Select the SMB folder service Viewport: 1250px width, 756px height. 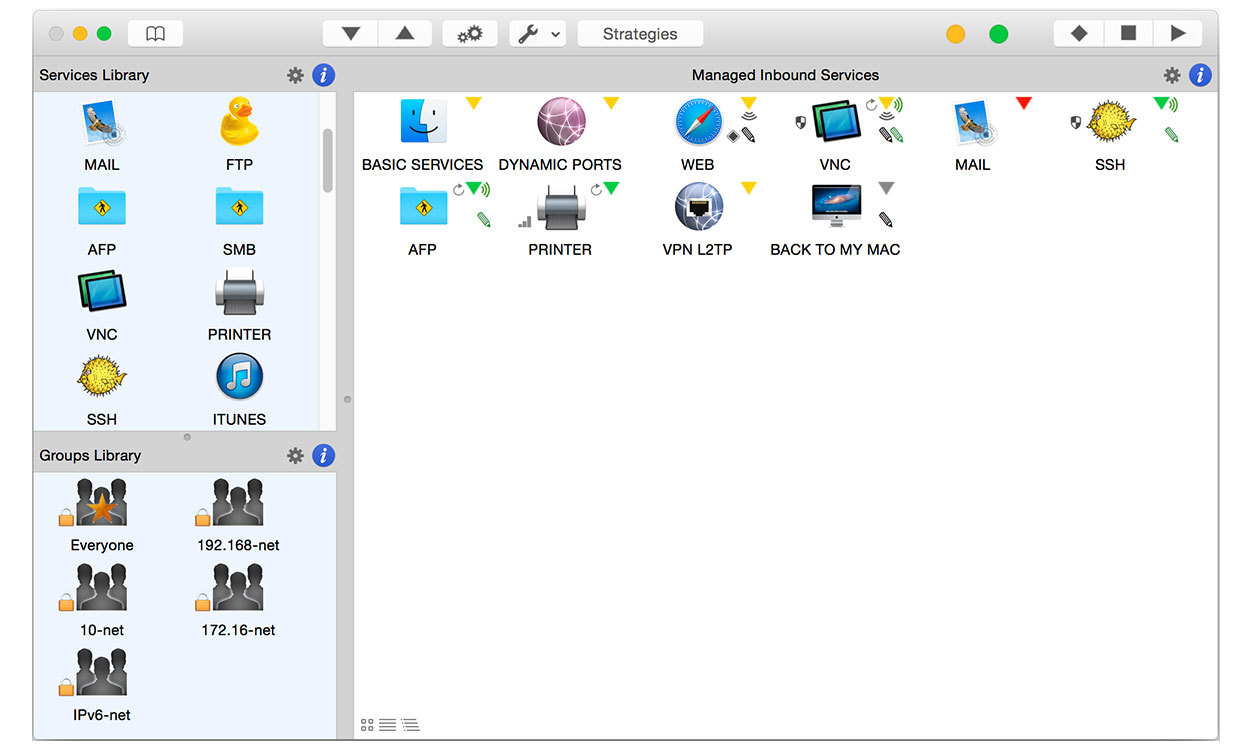239,207
